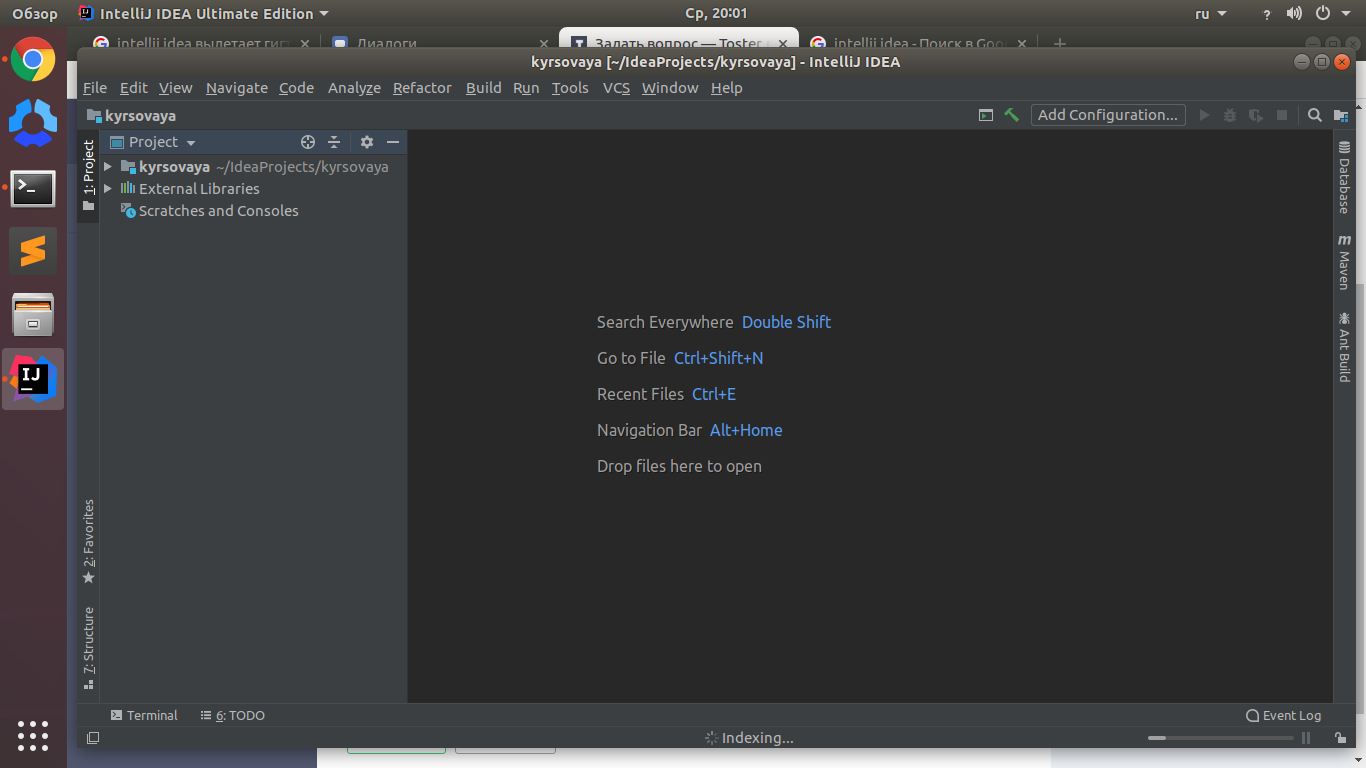The height and width of the screenshot is (768, 1366).
Task: Open the Run menu
Action: 526,88
